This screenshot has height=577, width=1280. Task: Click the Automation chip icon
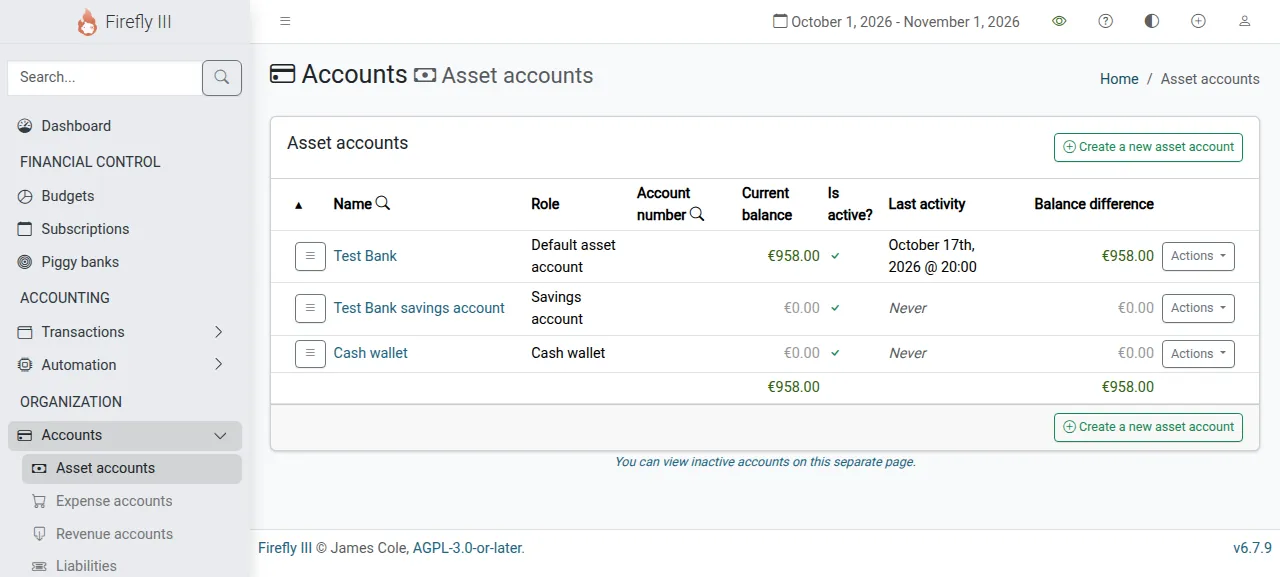tap(25, 365)
